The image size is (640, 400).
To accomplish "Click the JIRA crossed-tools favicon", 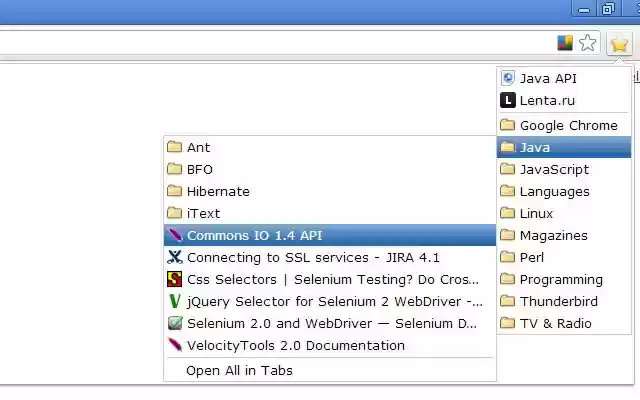I will (x=175, y=257).
